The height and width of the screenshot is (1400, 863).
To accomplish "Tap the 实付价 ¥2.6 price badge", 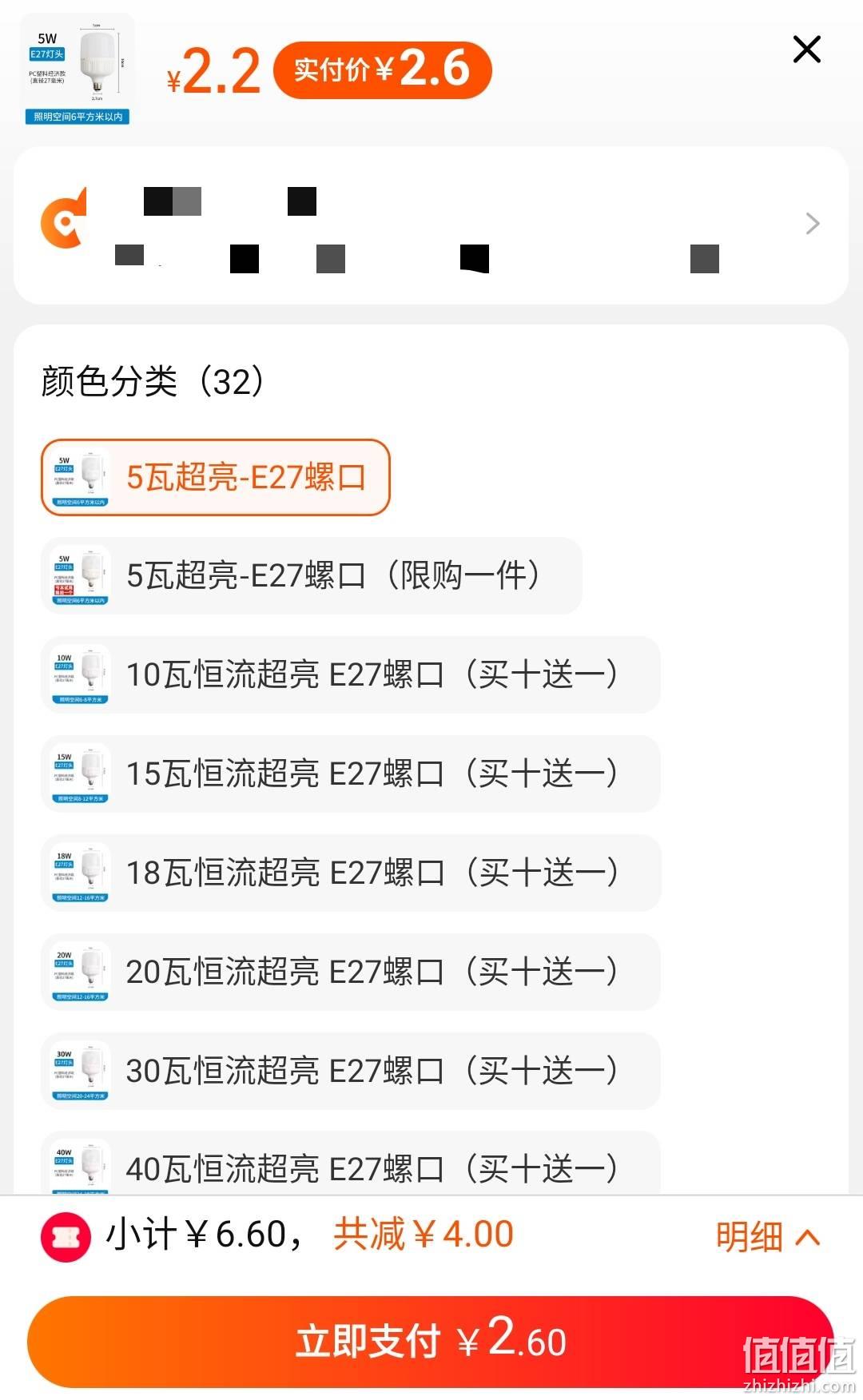I will click(382, 70).
